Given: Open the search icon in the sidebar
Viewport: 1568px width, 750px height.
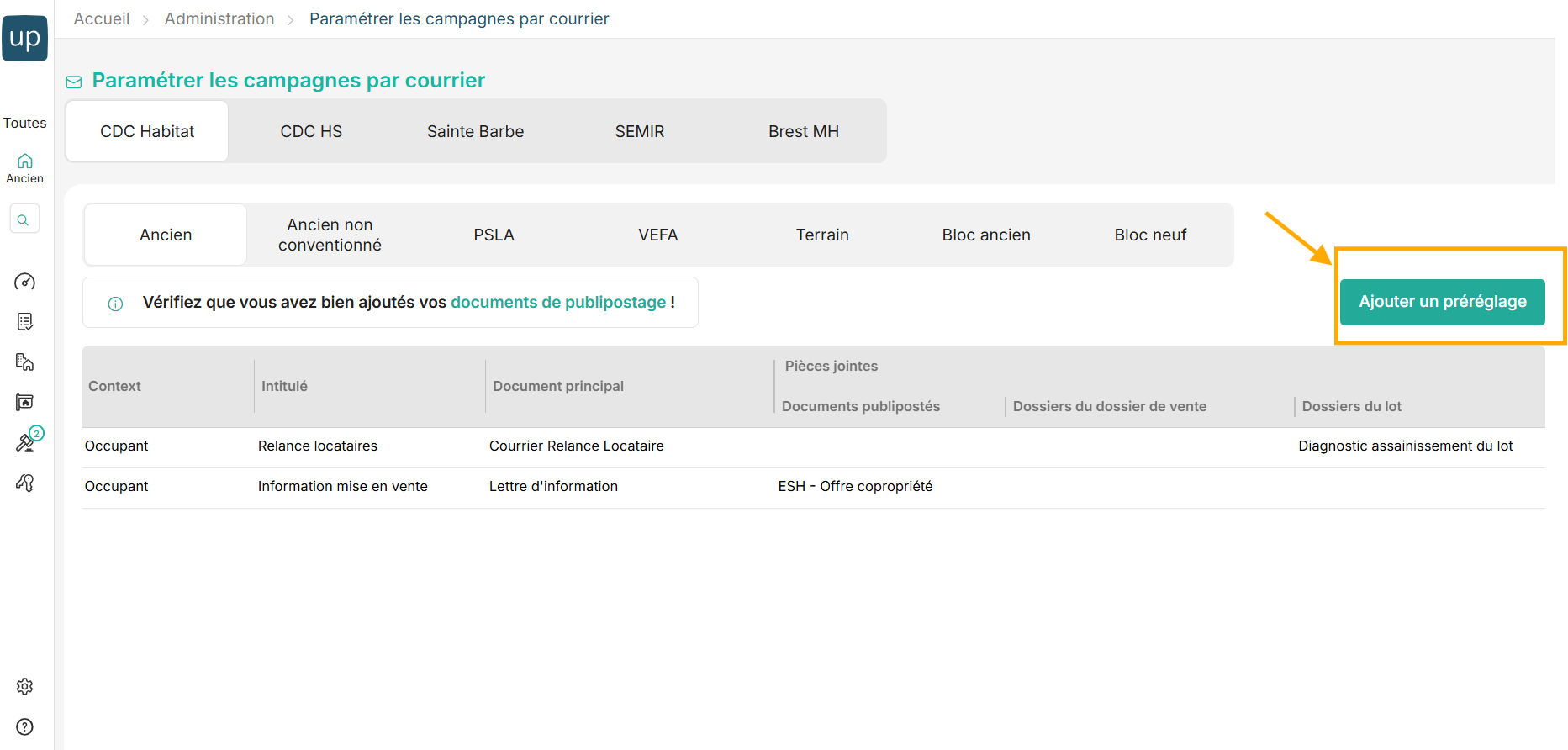Looking at the screenshot, I should 24,219.
